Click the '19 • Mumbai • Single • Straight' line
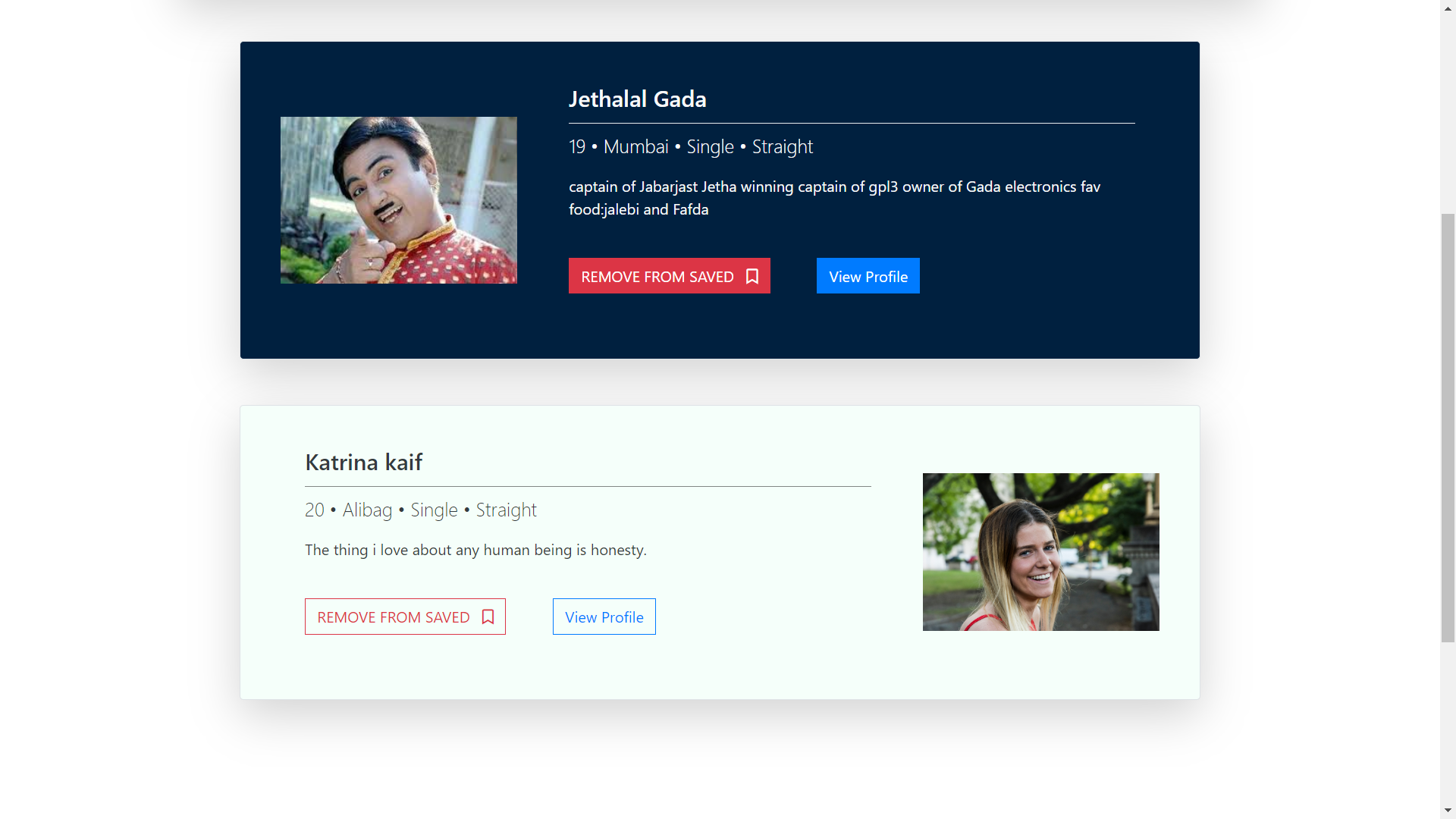The height and width of the screenshot is (819, 1456). click(x=691, y=147)
